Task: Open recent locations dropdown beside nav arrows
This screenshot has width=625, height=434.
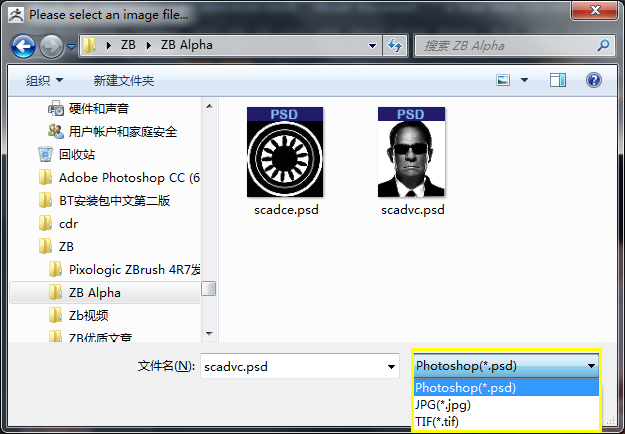Action: point(71,47)
